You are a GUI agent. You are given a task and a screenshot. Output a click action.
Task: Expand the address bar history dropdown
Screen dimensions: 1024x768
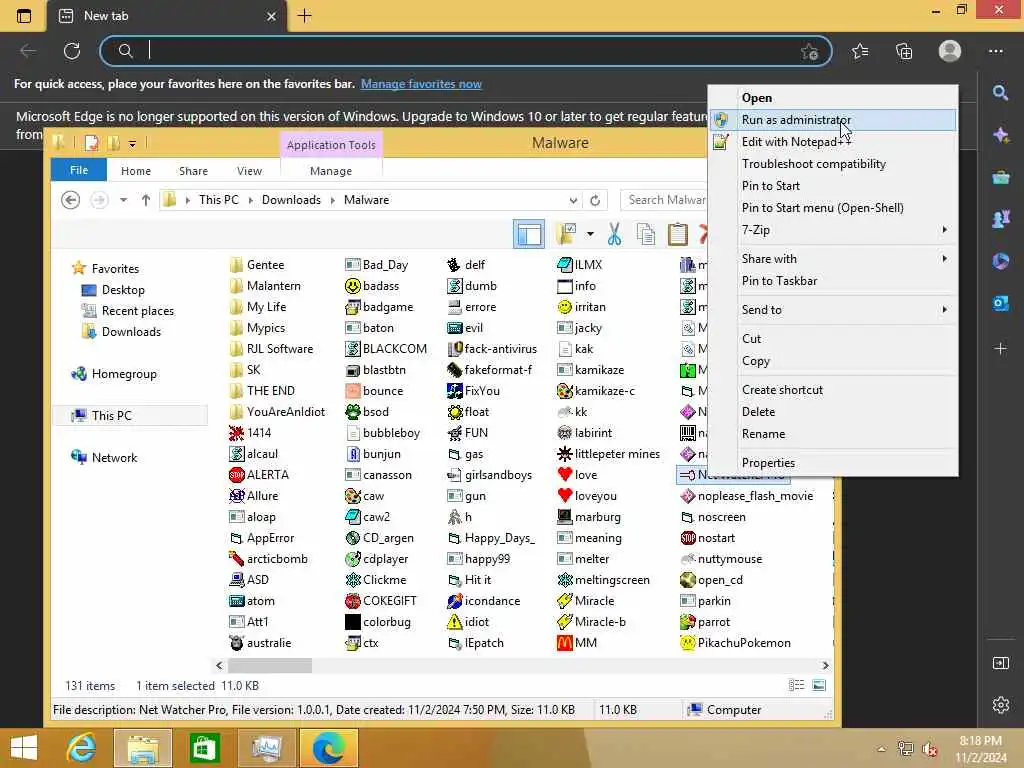click(573, 200)
